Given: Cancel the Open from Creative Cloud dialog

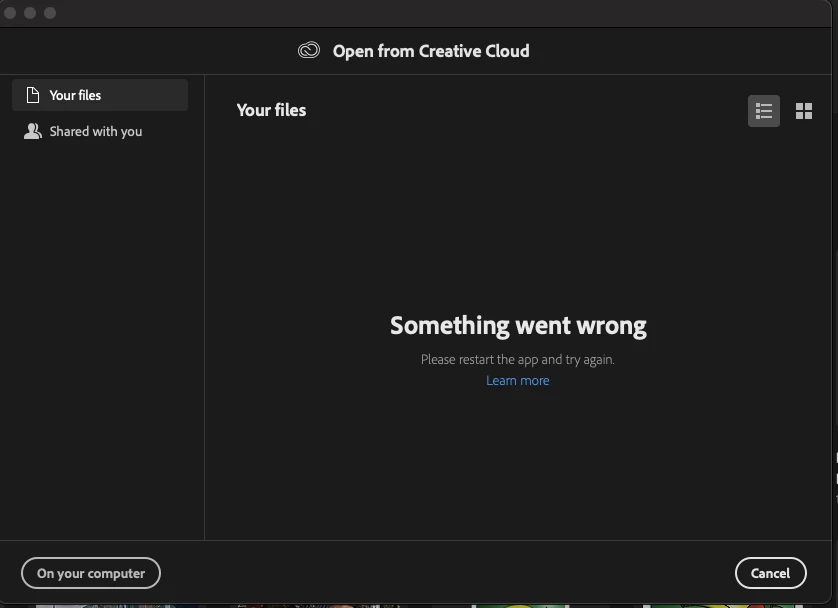Looking at the screenshot, I should (770, 573).
